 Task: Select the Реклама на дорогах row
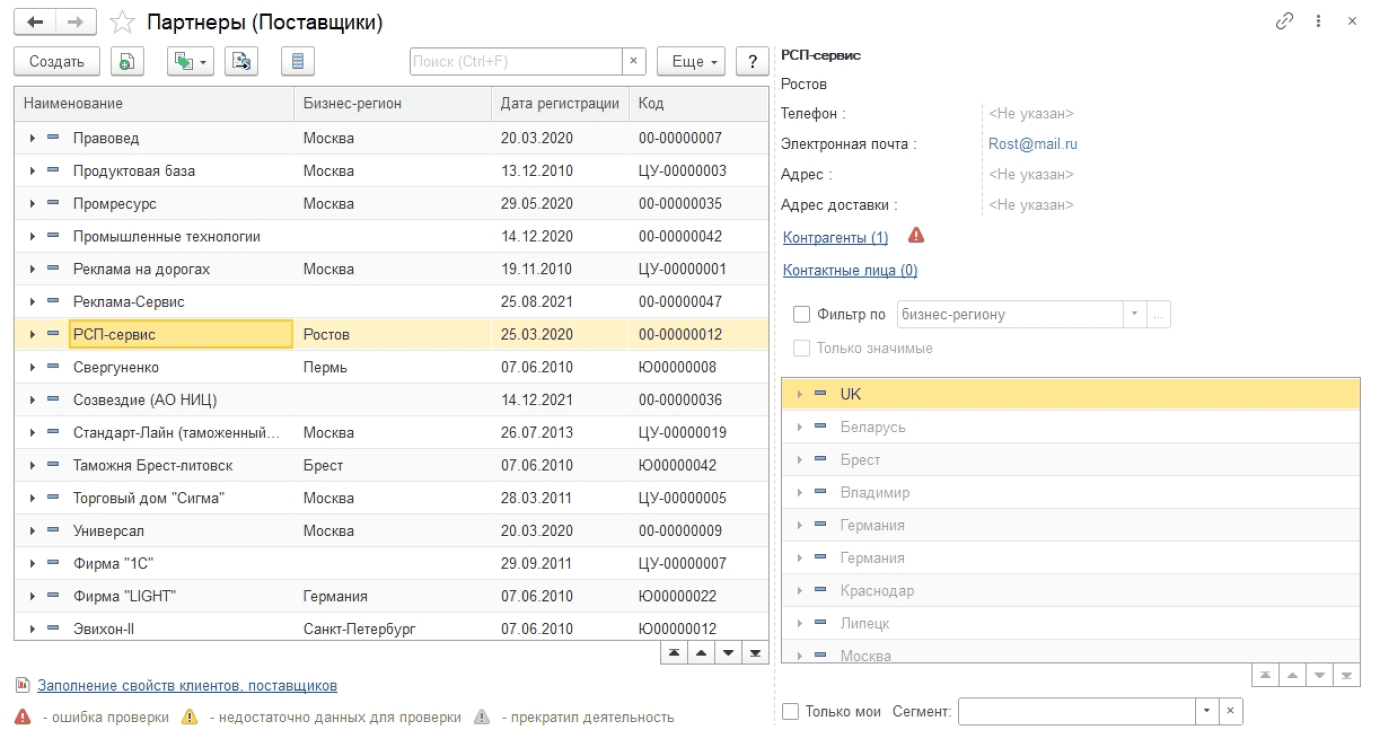coord(392,270)
